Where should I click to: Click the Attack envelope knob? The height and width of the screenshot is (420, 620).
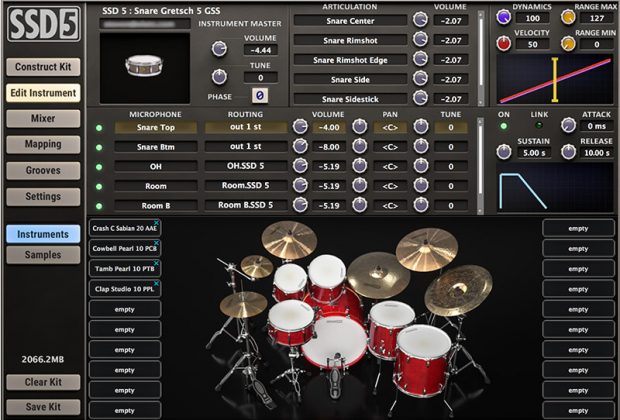coord(568,125)
